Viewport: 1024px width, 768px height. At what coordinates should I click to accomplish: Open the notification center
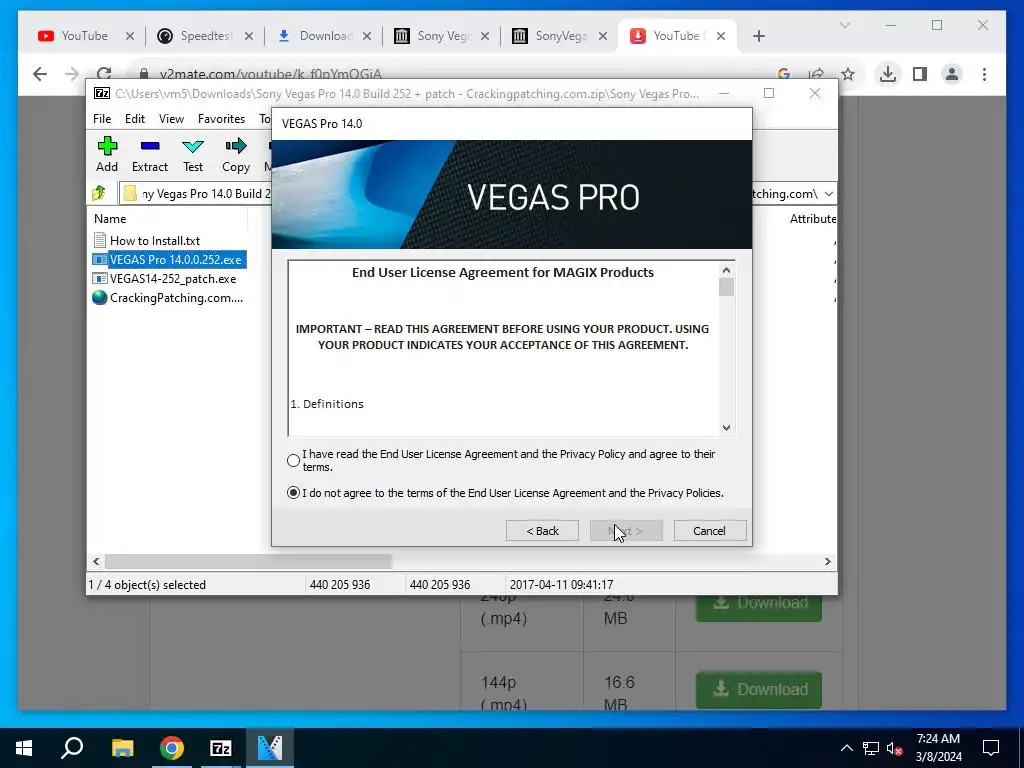coord(991,748)
